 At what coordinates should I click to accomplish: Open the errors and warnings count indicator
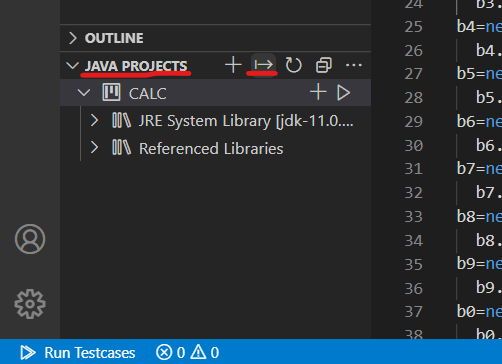[188, 352]
